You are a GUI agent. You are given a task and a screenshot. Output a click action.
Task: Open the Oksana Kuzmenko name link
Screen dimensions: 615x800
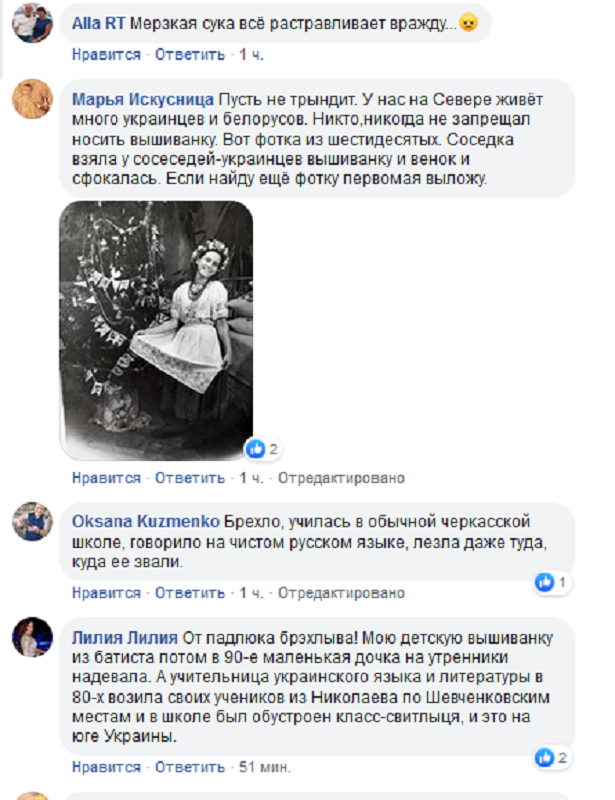point(145,521)
